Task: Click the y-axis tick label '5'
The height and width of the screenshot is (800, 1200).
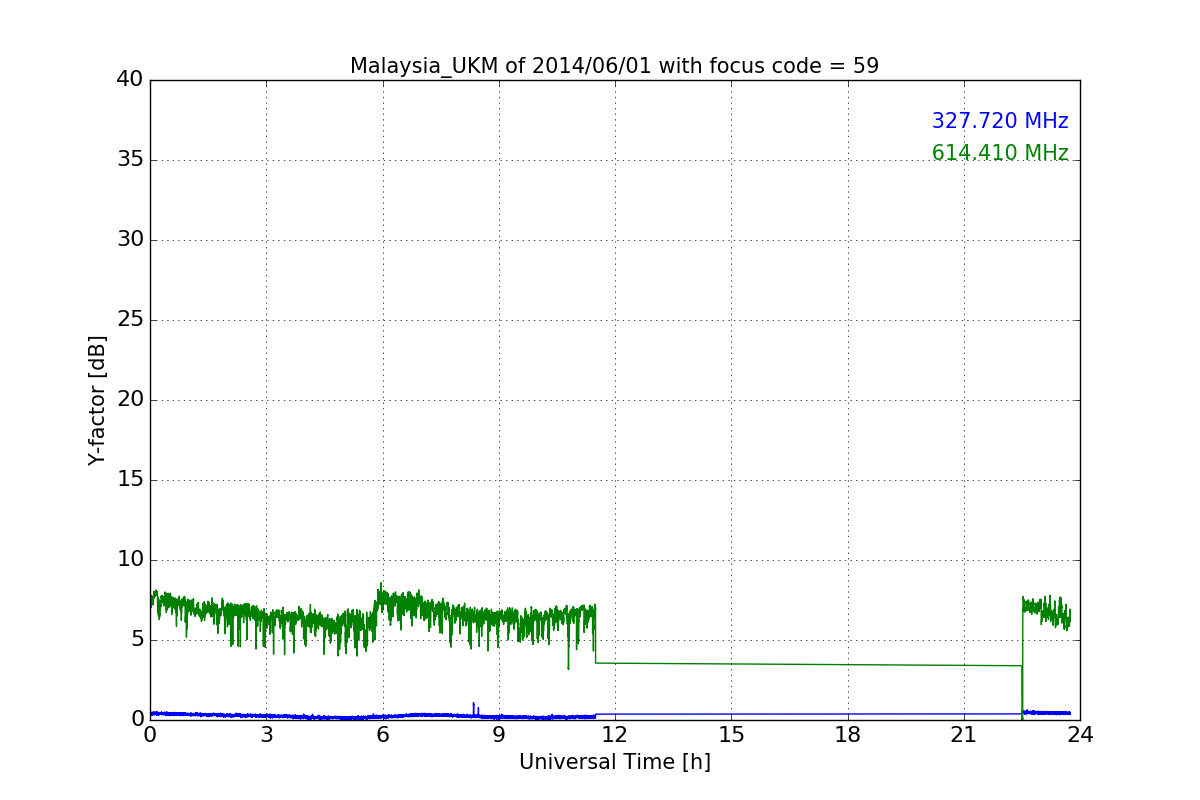Action: coord(137,640)
